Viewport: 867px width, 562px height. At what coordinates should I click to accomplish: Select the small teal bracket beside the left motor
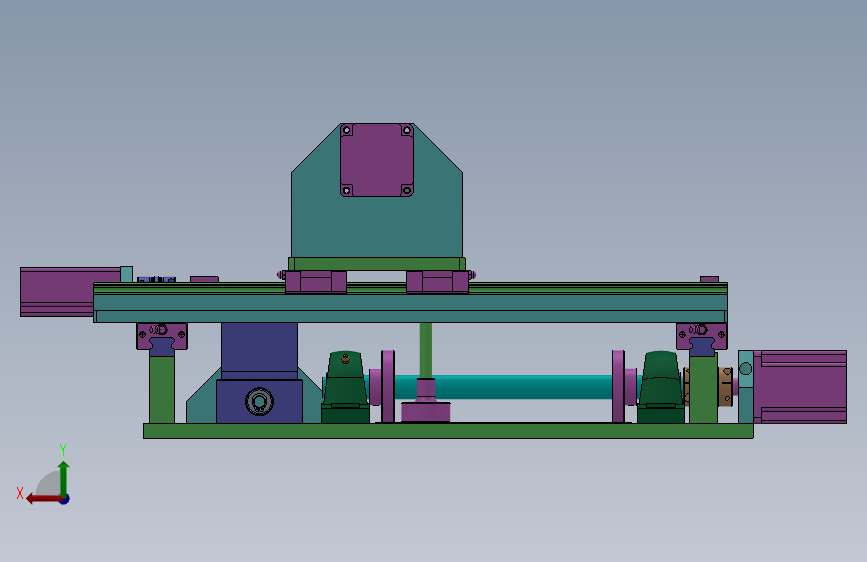tap(126, 274)
